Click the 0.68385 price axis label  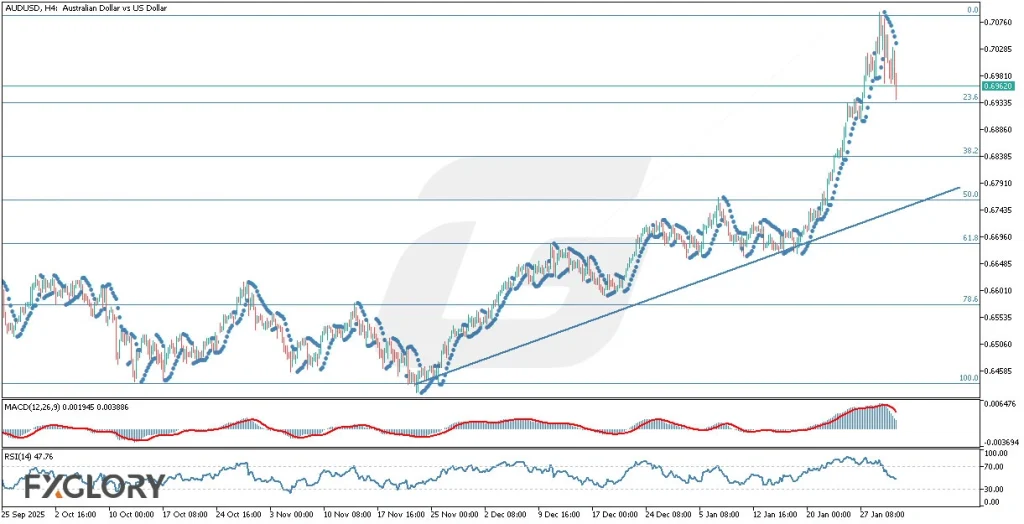point(1000,157)
